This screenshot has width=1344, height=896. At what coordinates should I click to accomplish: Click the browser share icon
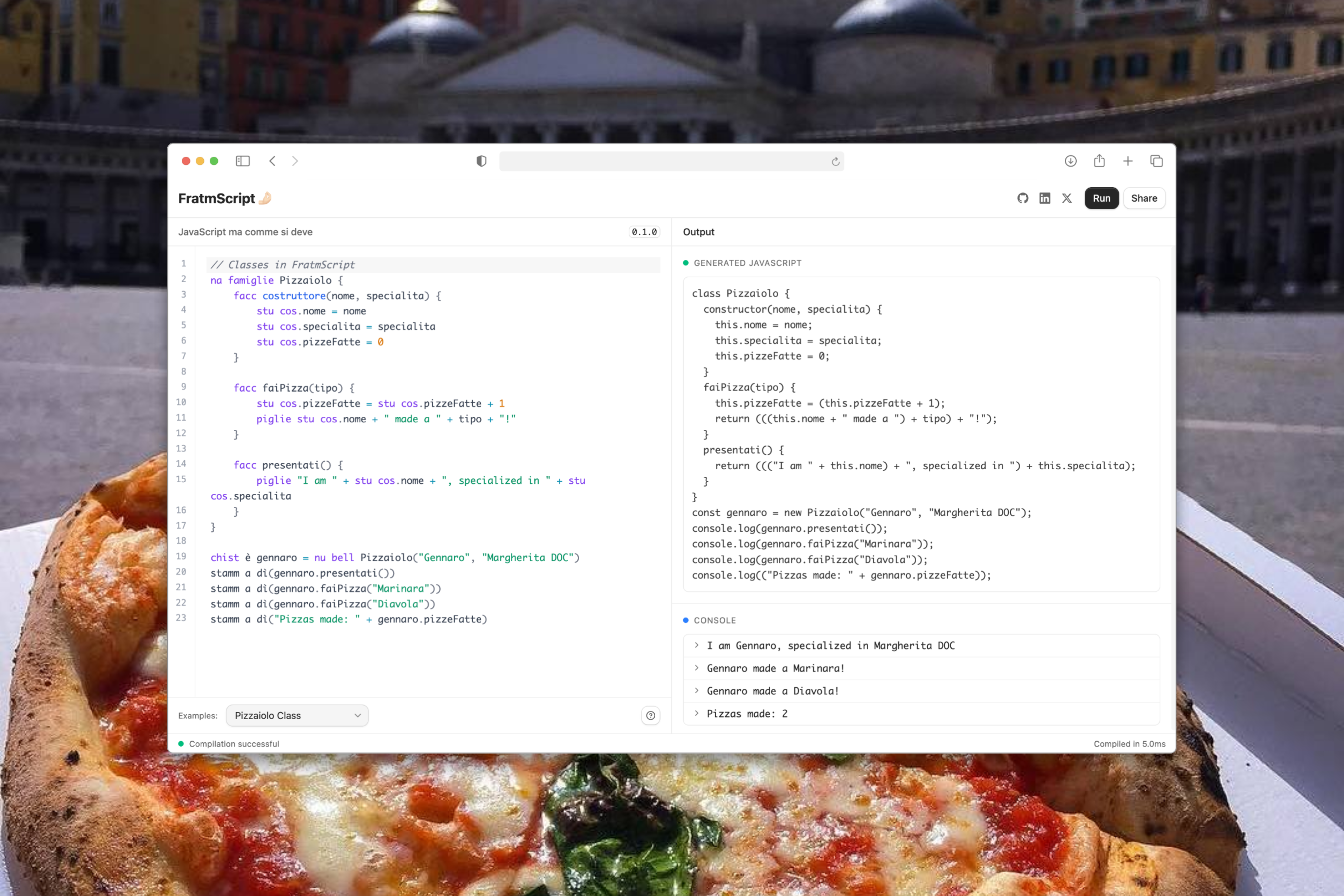1099,161
